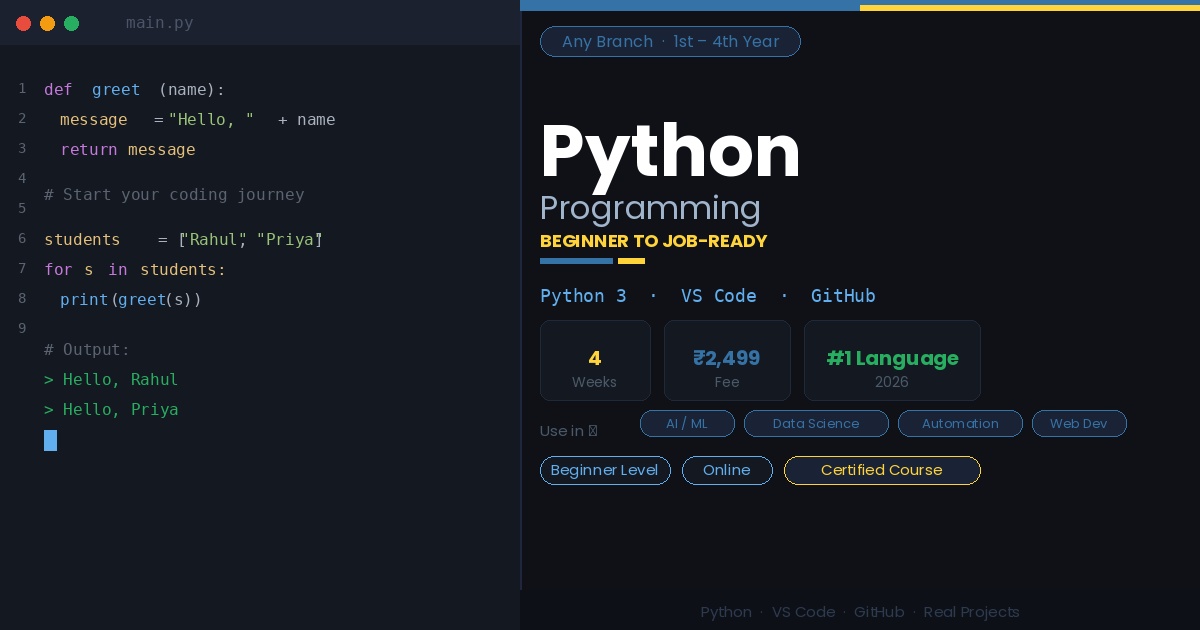
Task: Select the 'Data Science' tag
Action: click(816, 423)
